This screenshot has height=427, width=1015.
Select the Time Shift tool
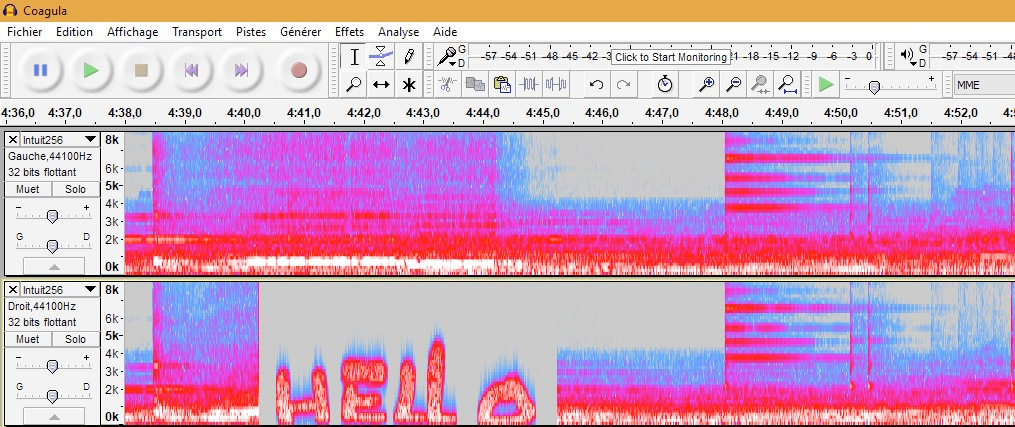pyautogui.click(x=381, y=84)
